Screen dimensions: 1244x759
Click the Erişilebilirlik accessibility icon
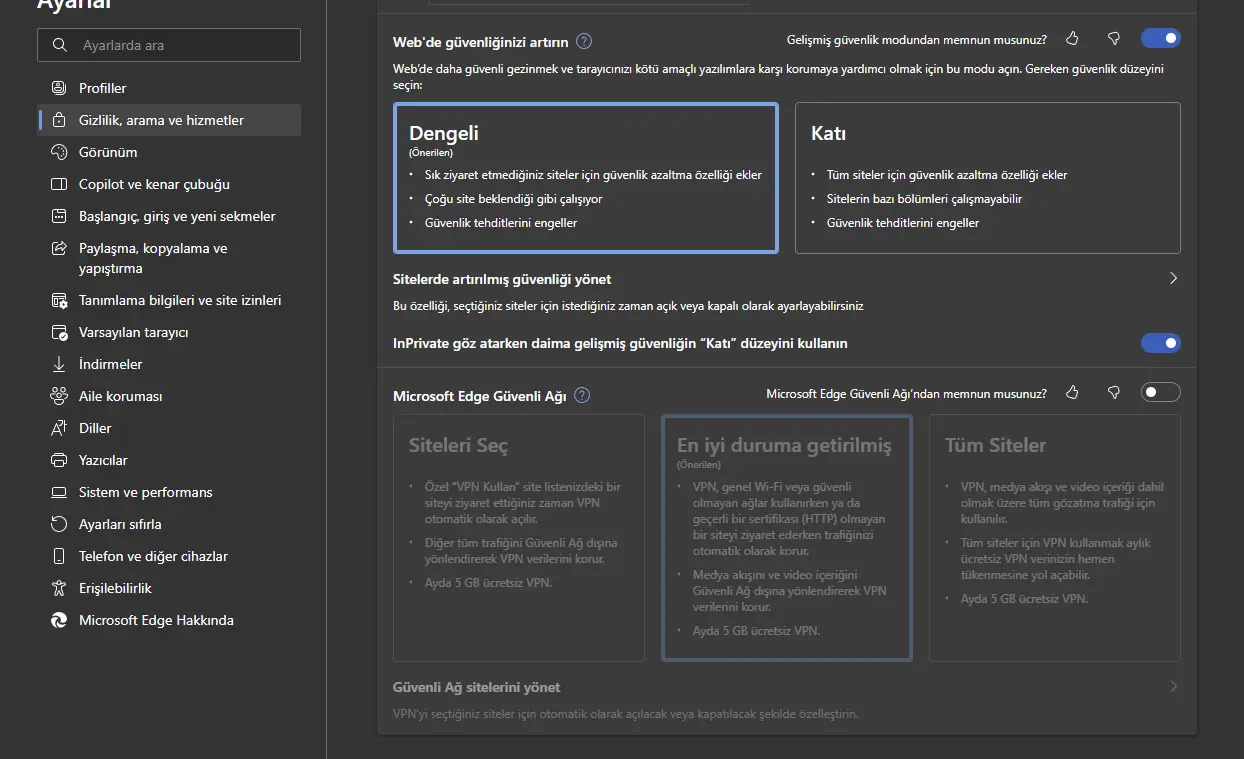click(x=59, y=588)
